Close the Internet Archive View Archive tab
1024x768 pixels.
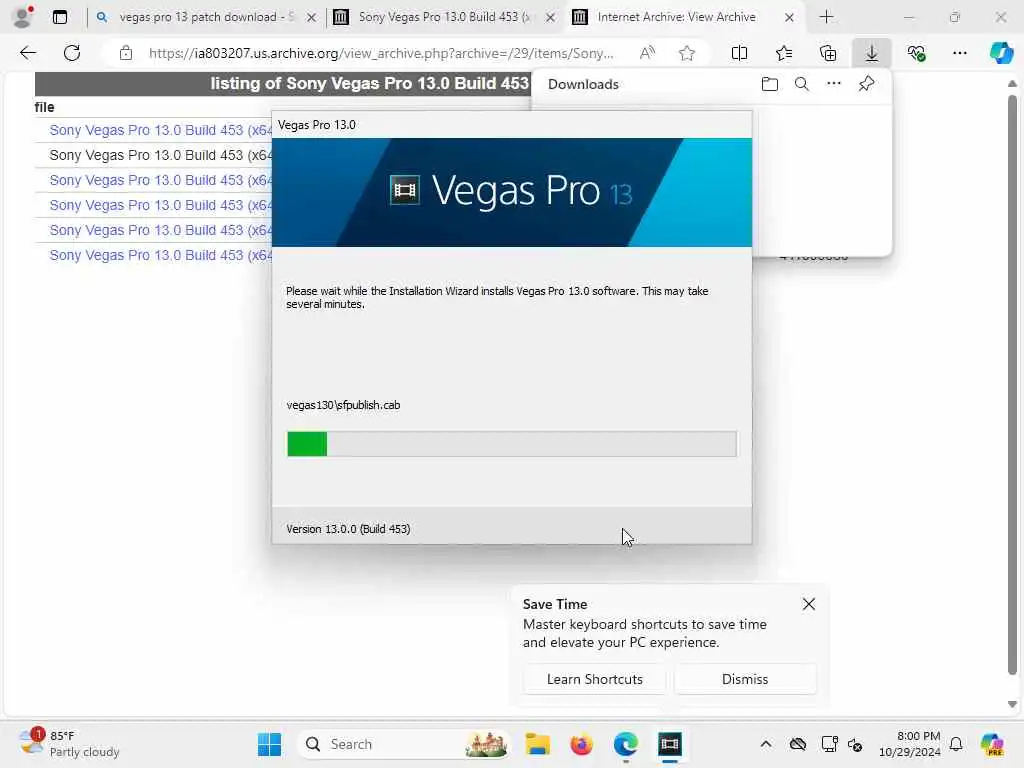click(789, 18)
